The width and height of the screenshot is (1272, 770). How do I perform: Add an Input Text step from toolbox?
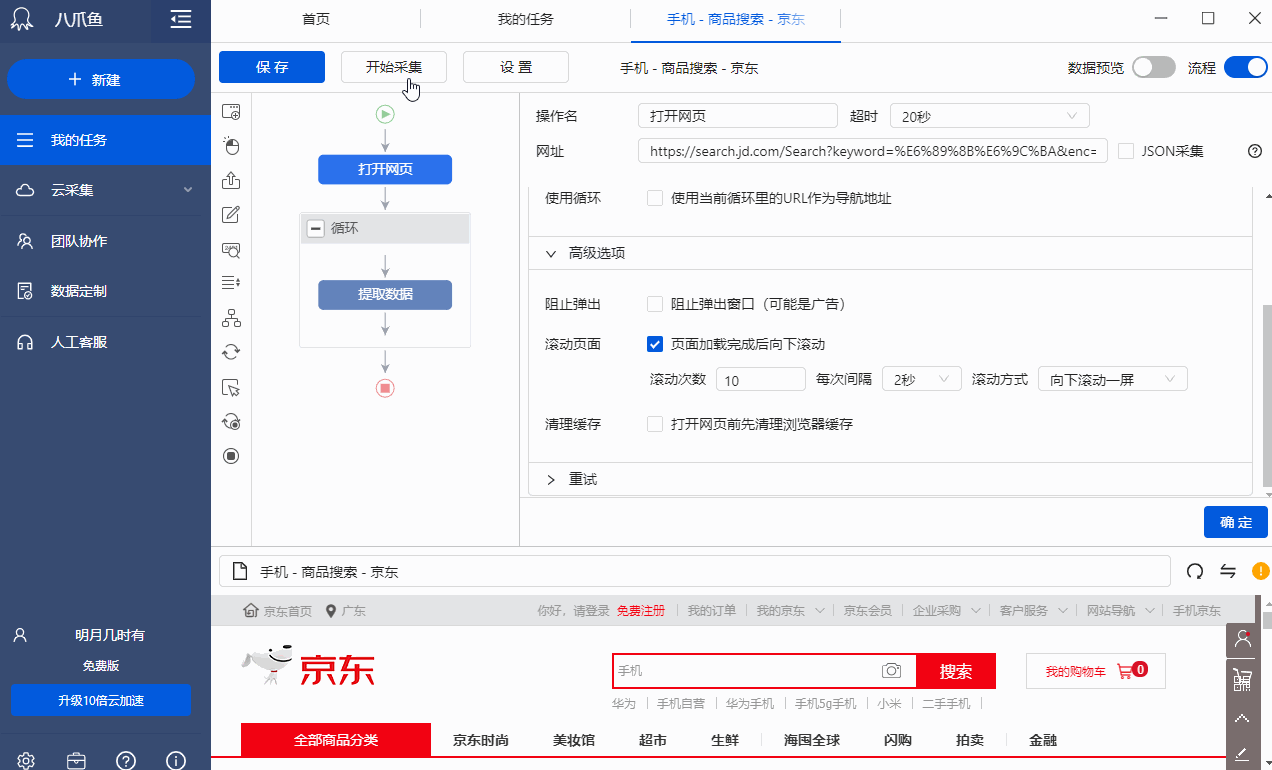(231, 214)
